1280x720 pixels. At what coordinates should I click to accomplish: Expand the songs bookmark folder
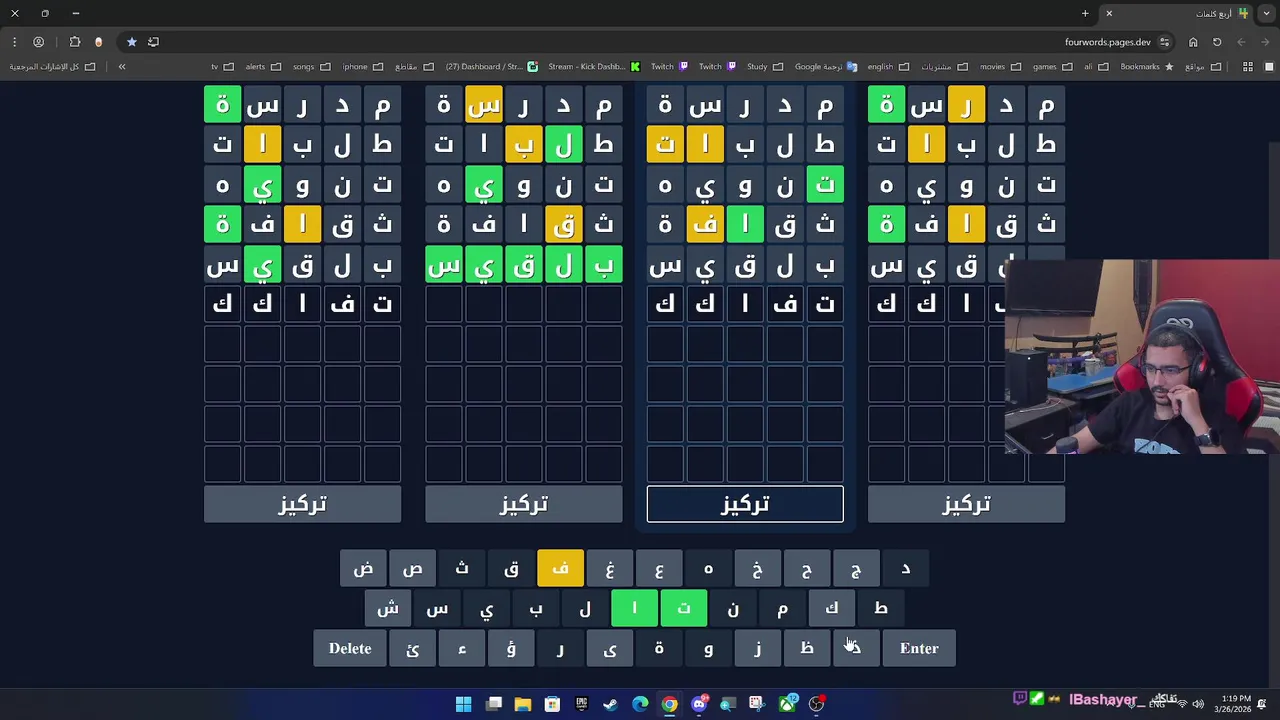[312, 67]
